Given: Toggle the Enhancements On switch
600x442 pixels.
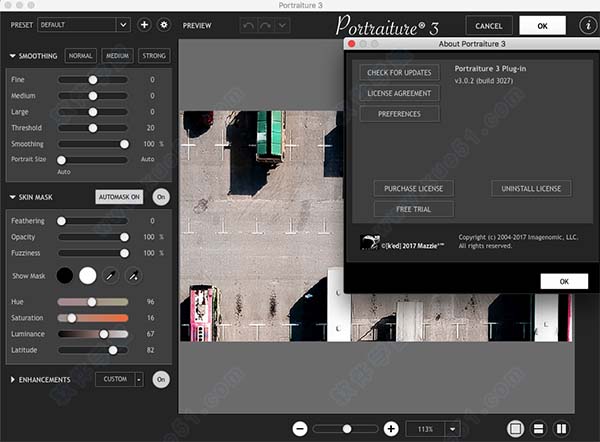Looking at the screenshot, I should coord(161,379).
